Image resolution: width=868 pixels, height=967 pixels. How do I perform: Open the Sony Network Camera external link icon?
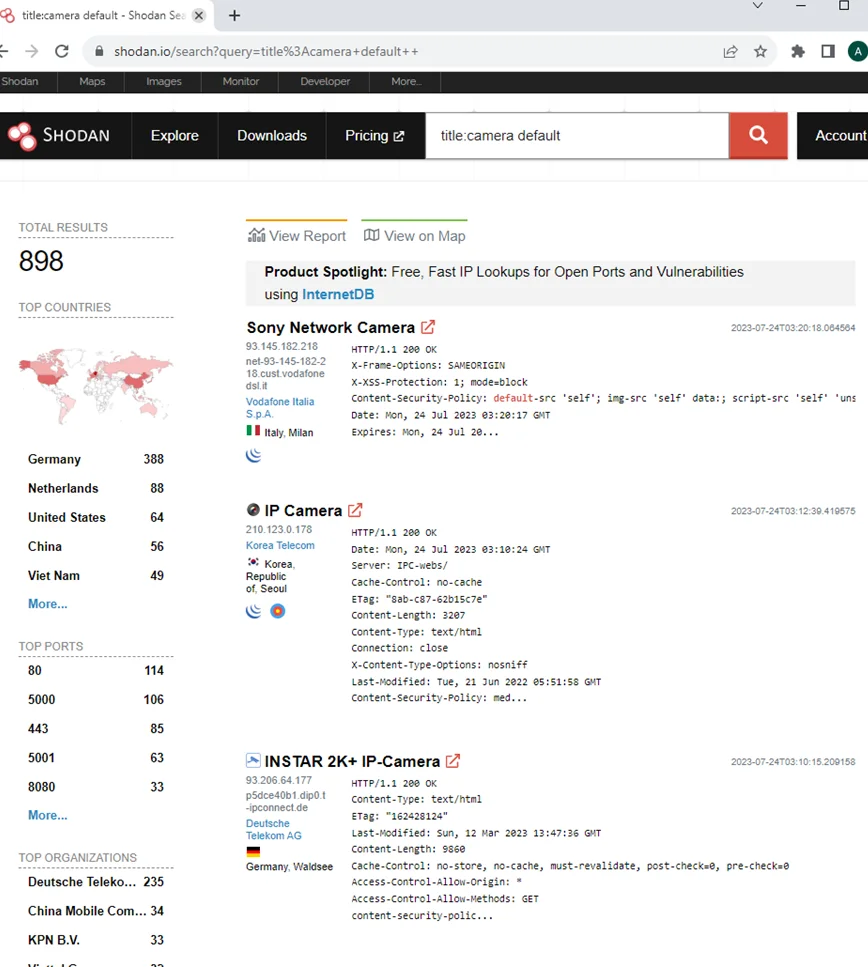428,327
